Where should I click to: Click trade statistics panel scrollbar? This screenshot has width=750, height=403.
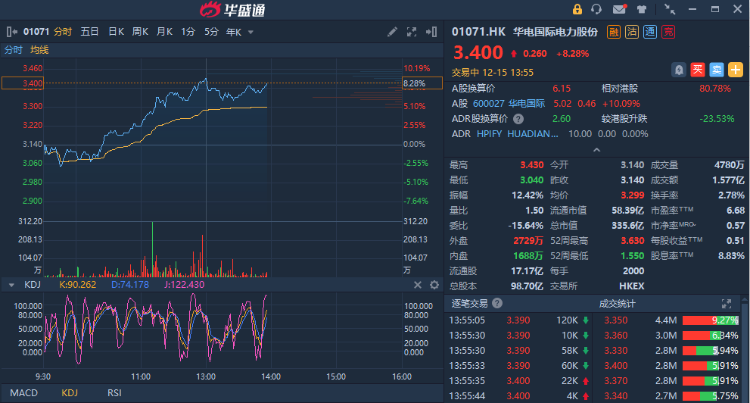(745, 349)
